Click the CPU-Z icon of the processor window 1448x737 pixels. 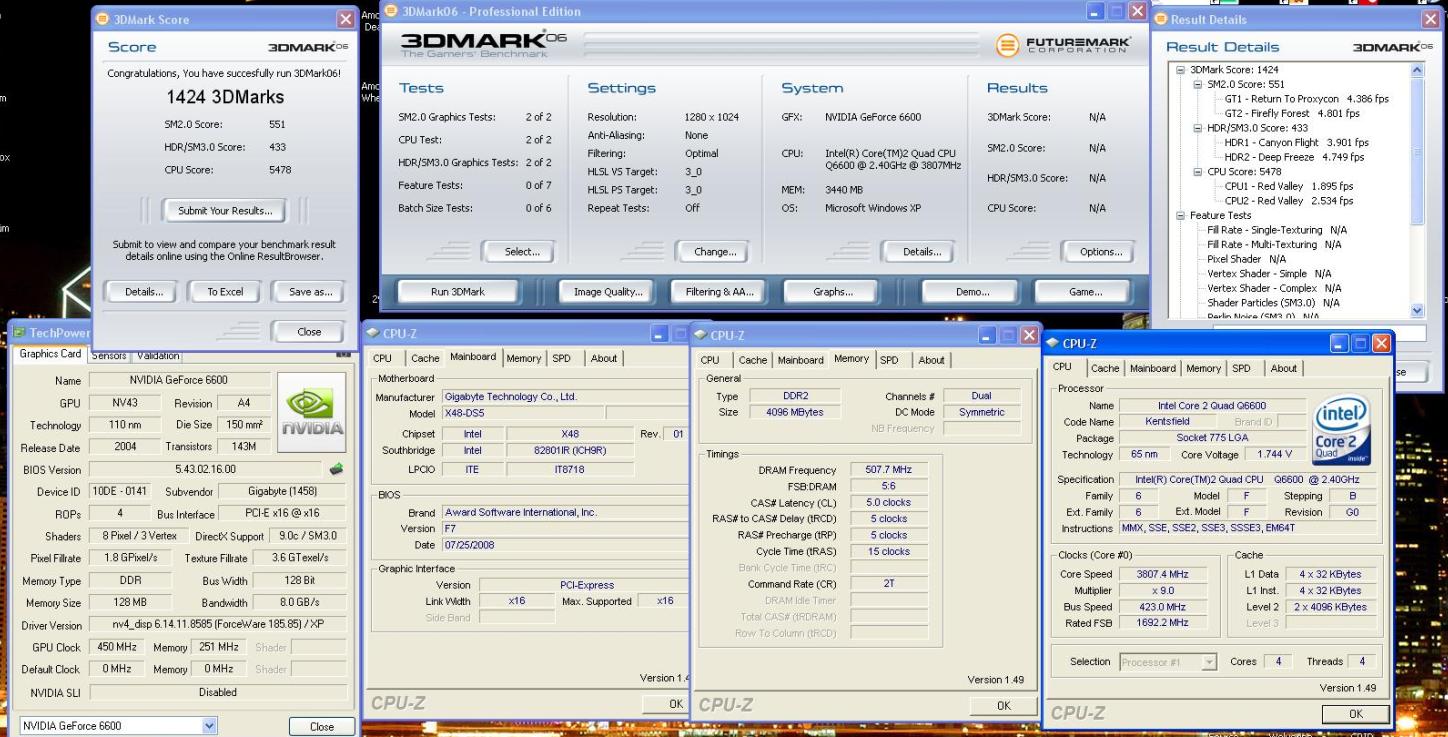(x=1053, y=343)
